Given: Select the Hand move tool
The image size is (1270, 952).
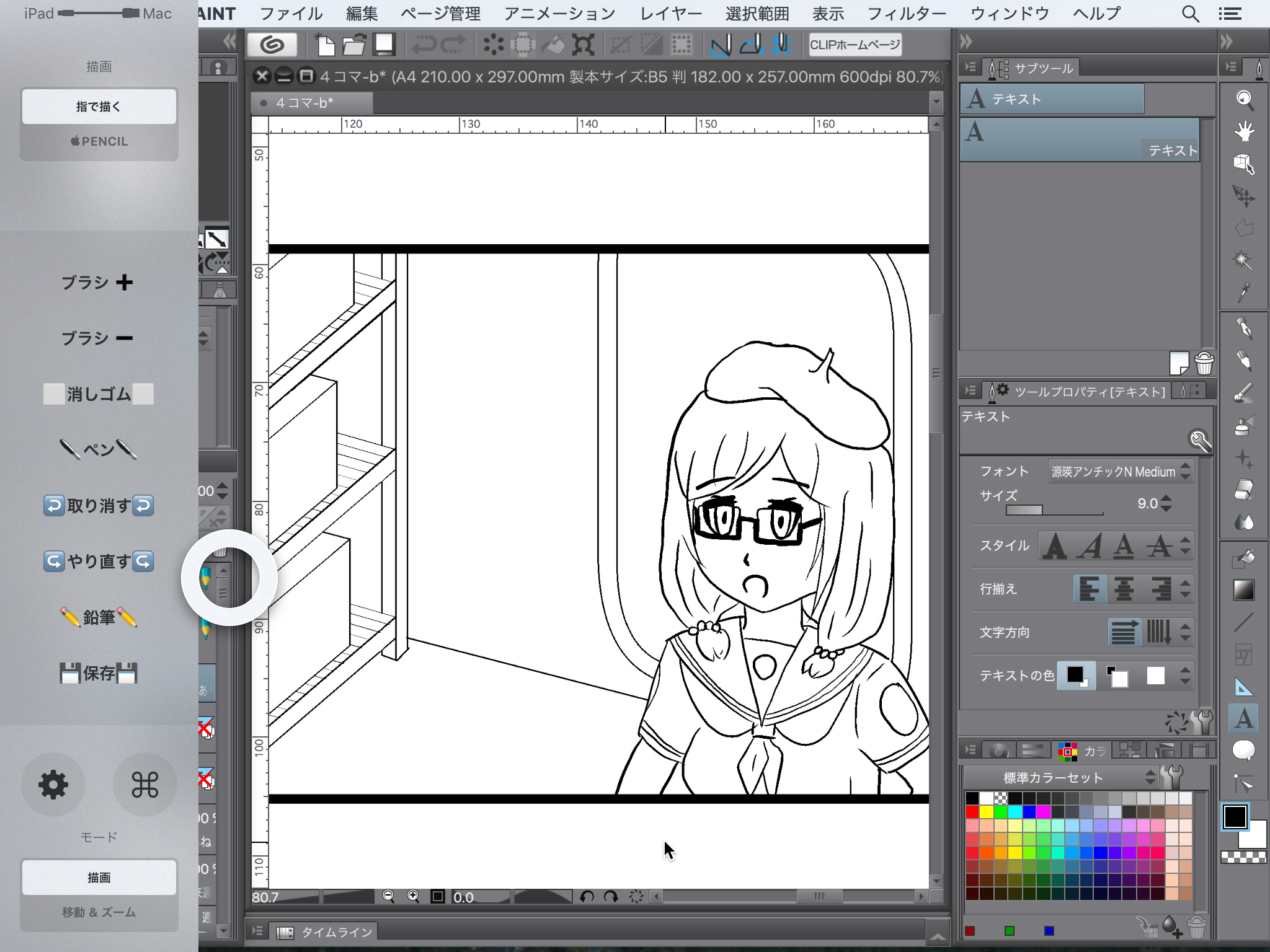Looking at the screenshot, I should pyautogui.click(x=1244, y=131).
